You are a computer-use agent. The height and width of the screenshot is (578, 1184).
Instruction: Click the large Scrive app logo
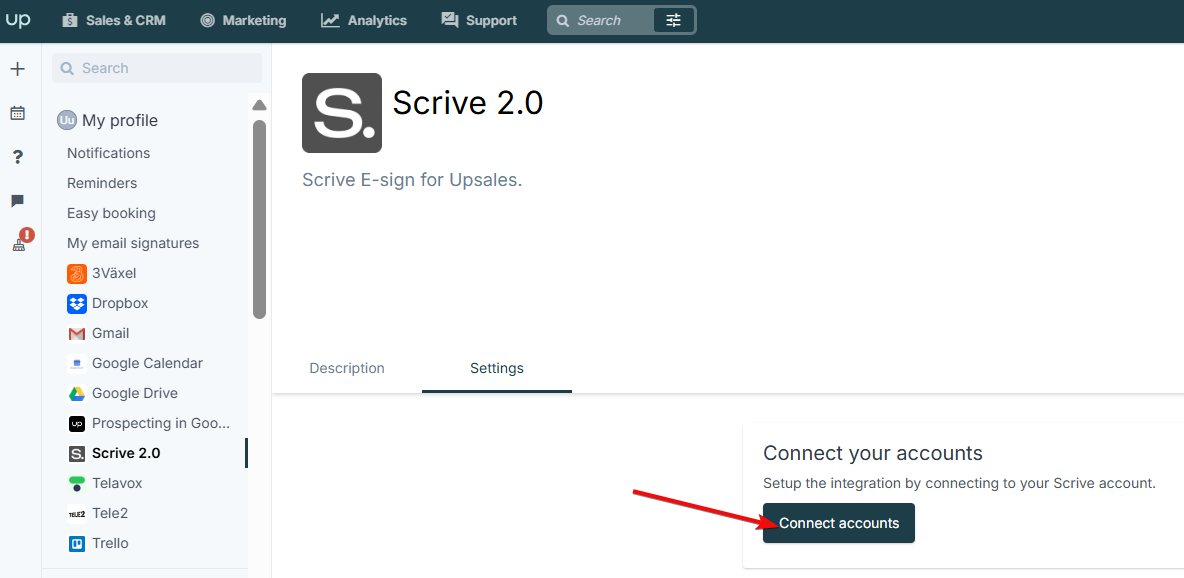click(x=341, y=113)
